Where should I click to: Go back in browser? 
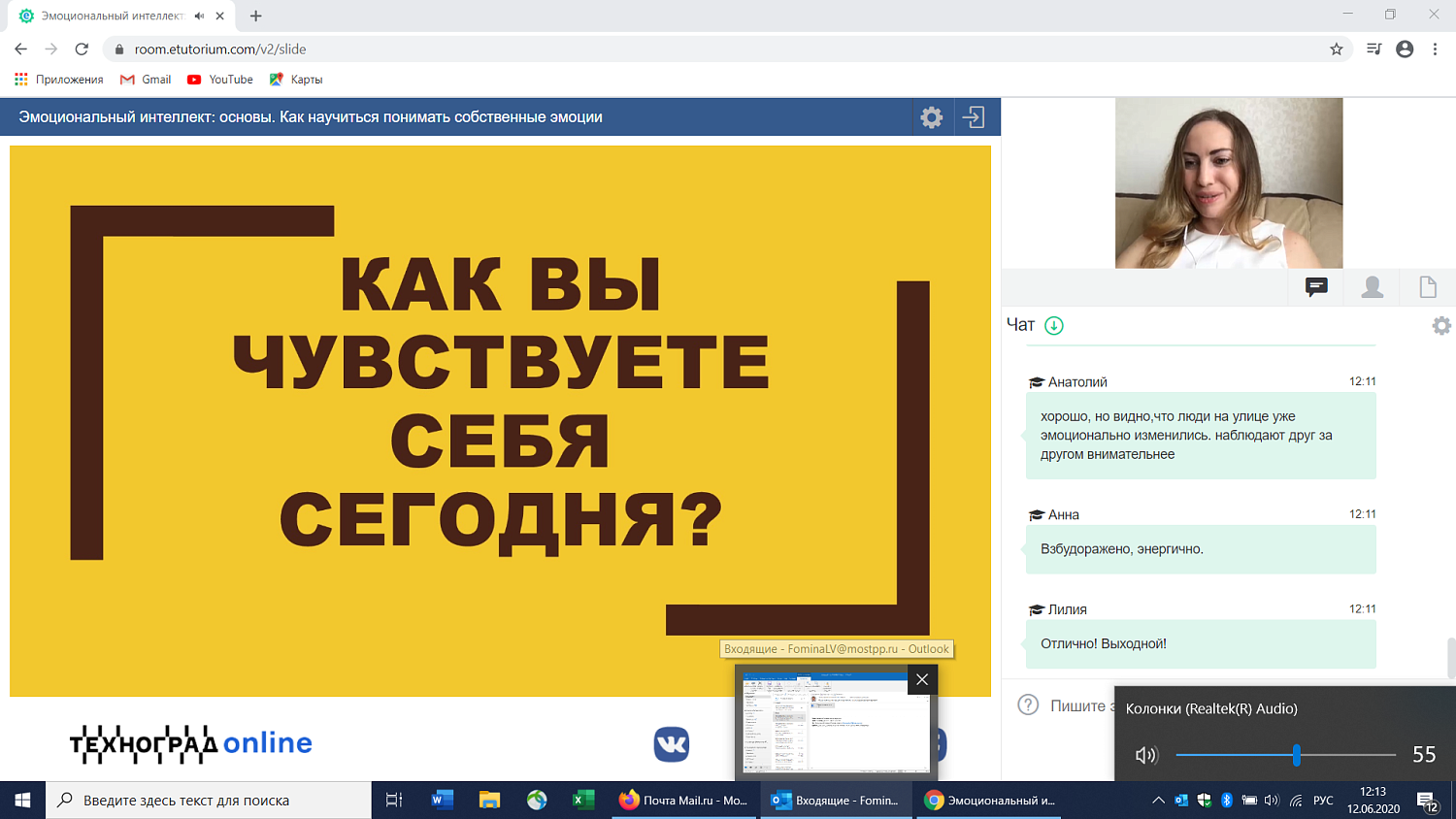coord(21,49)
